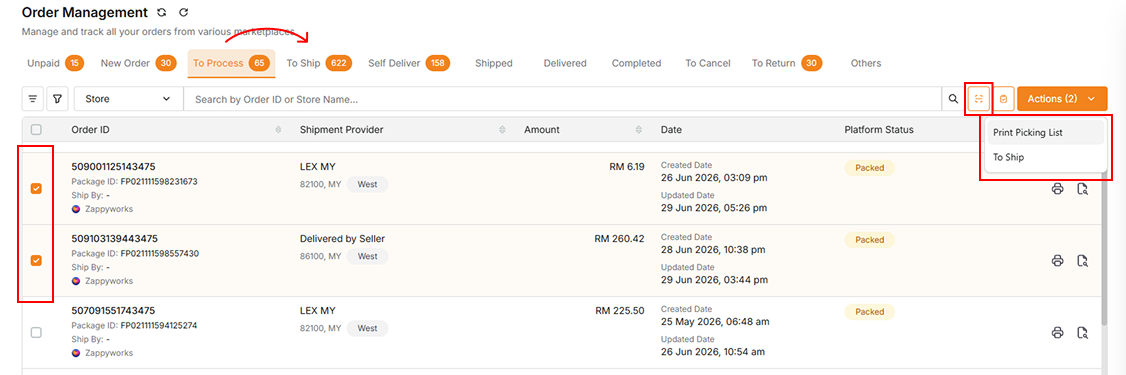
Task: Uncheck order 509001125143475 checkbox
Action: pyautogui.click(x=36, y=188)
